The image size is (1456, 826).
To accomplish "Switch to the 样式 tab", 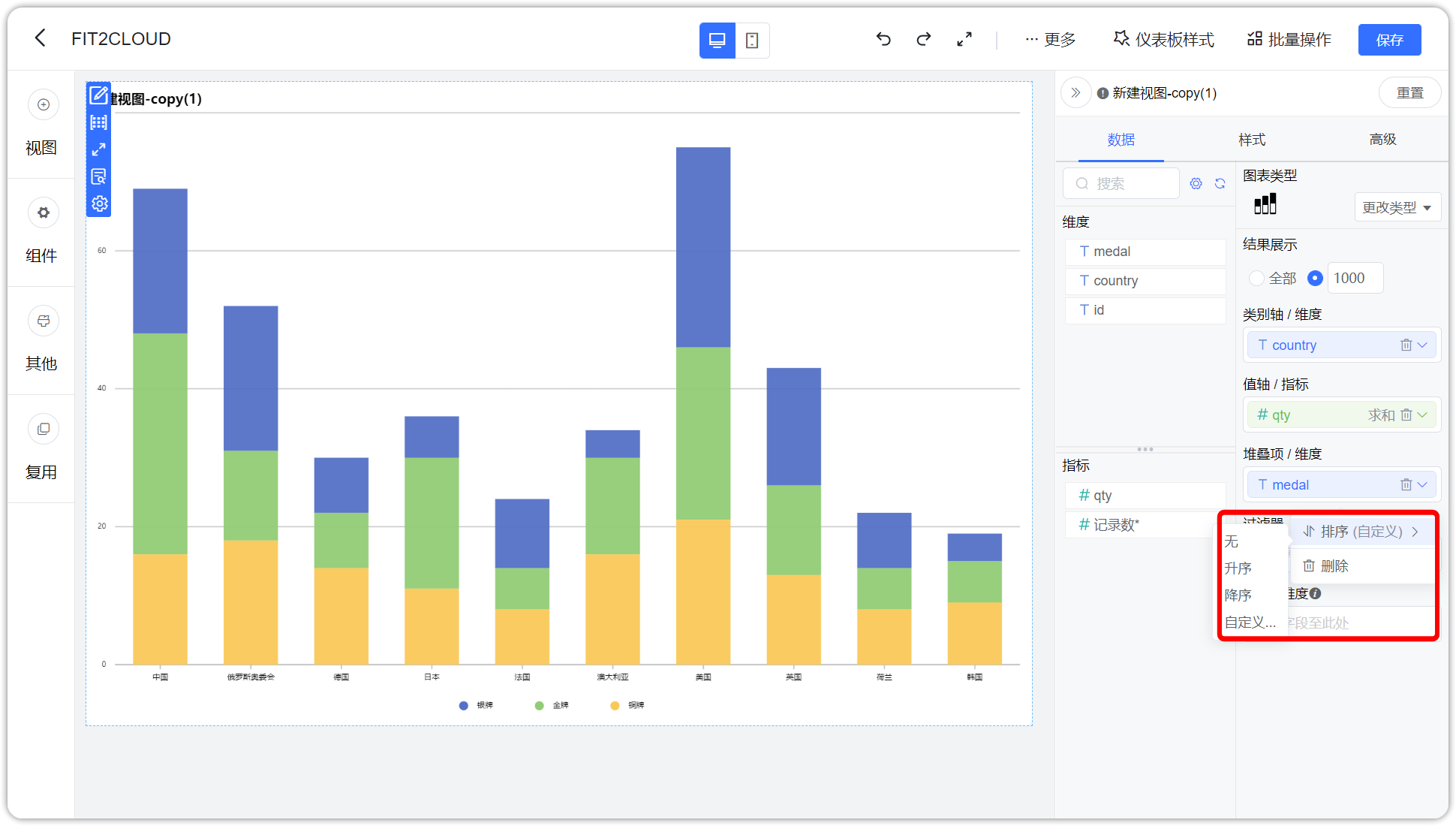I will (1251, 140).
